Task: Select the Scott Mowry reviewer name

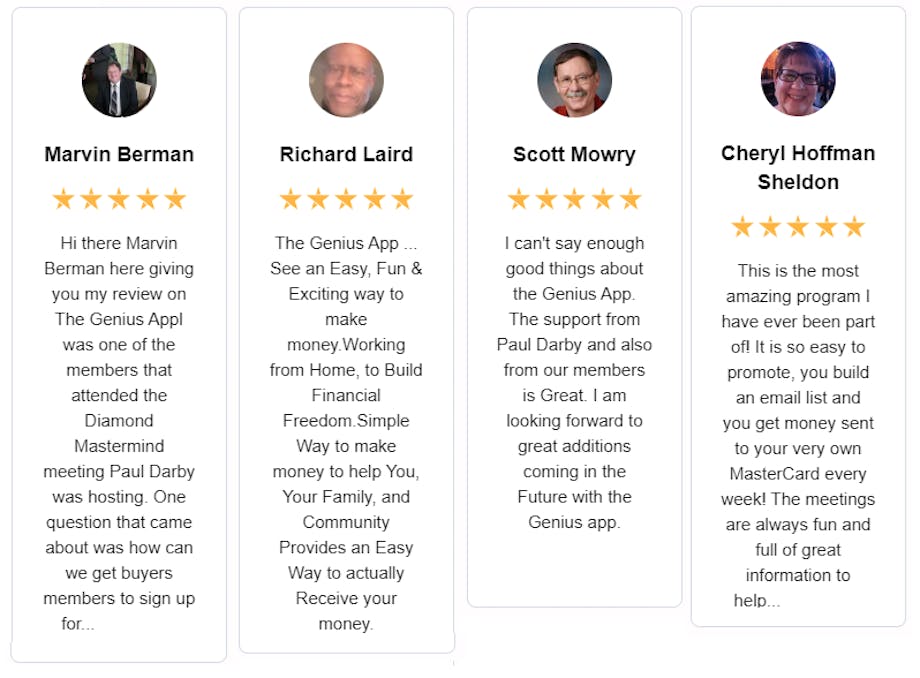Action: (574, 155)
